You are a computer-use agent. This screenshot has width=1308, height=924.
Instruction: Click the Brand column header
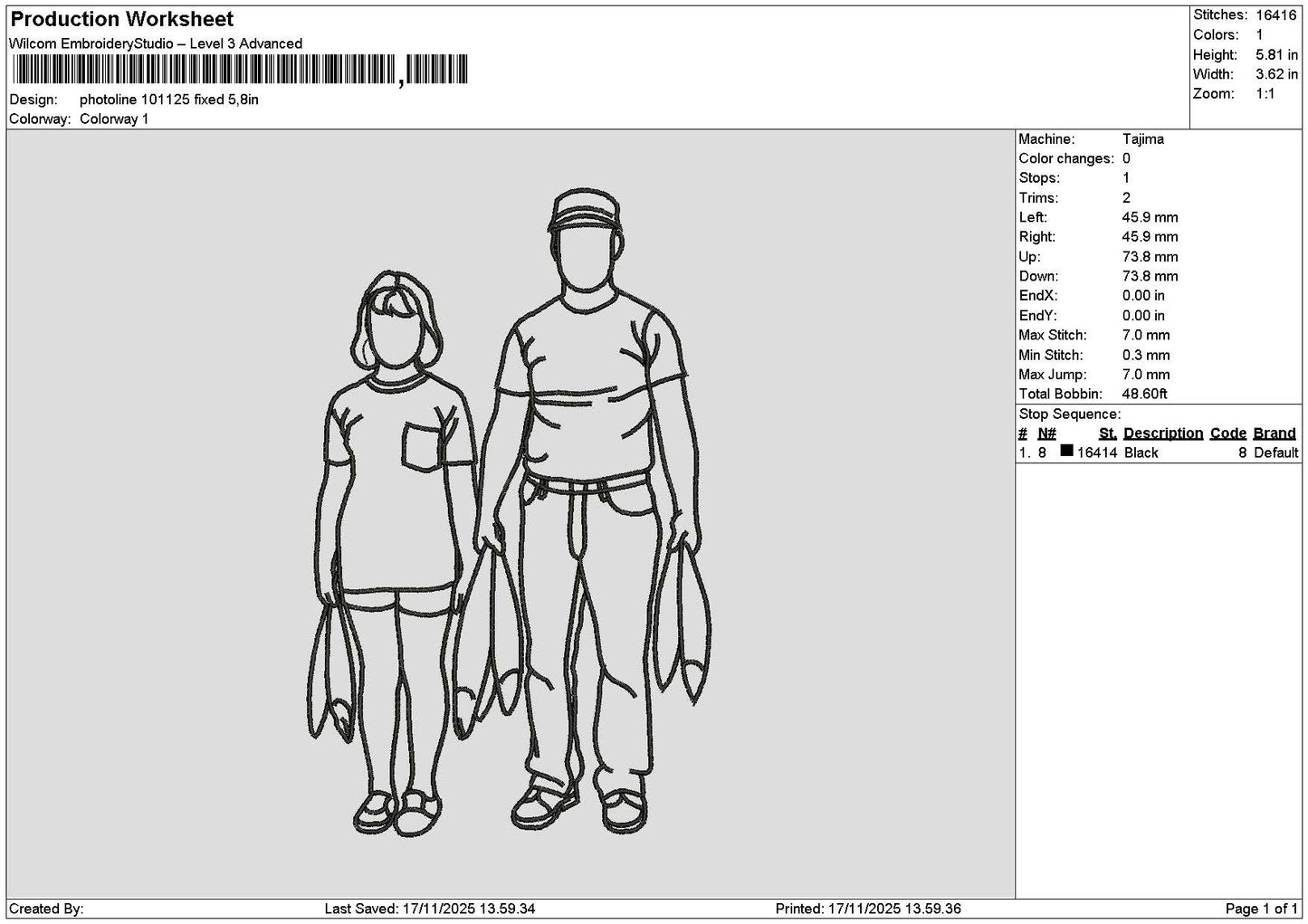[1275, 433]
